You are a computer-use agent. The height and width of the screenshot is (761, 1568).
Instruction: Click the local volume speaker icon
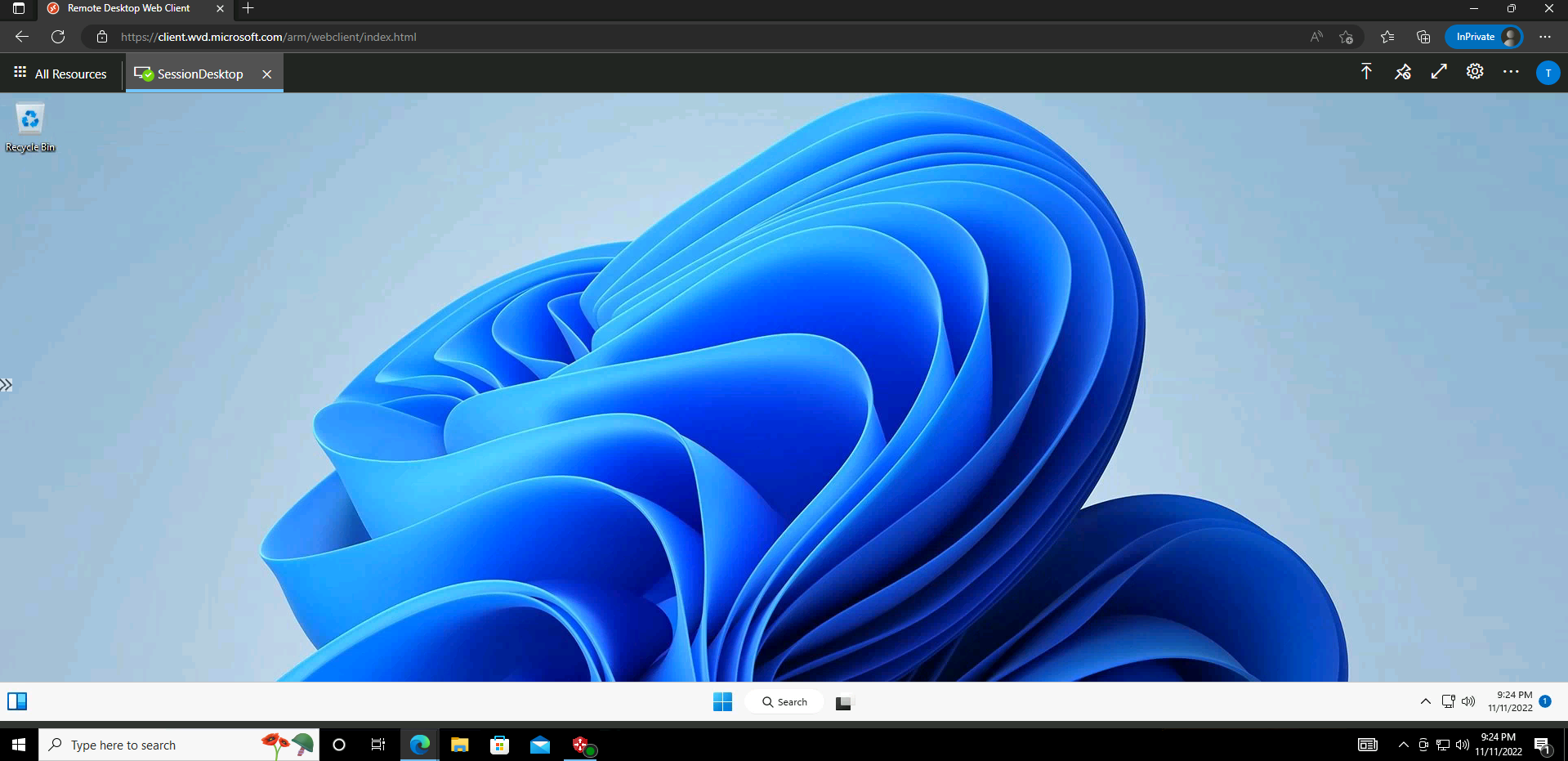click(1462, 745)
